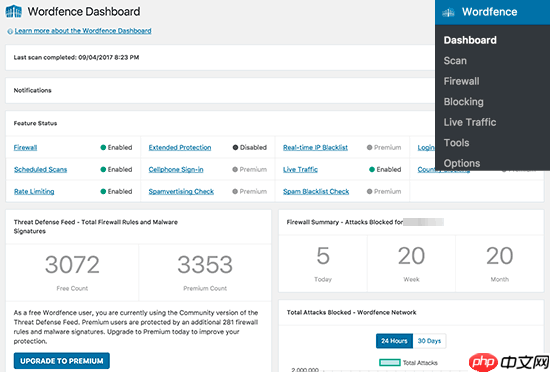Click Premium status next to Cellphone Sign-in

coord(249,170)
